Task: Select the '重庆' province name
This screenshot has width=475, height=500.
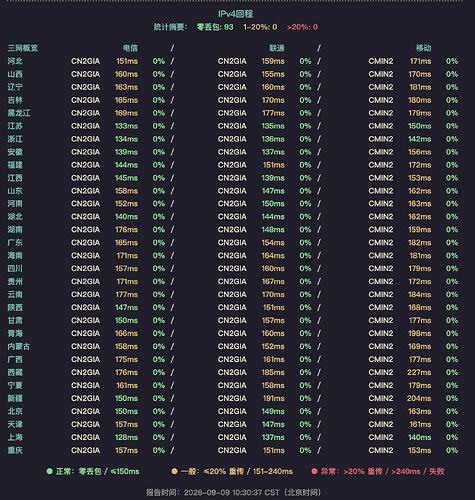Action: [15, 450]
